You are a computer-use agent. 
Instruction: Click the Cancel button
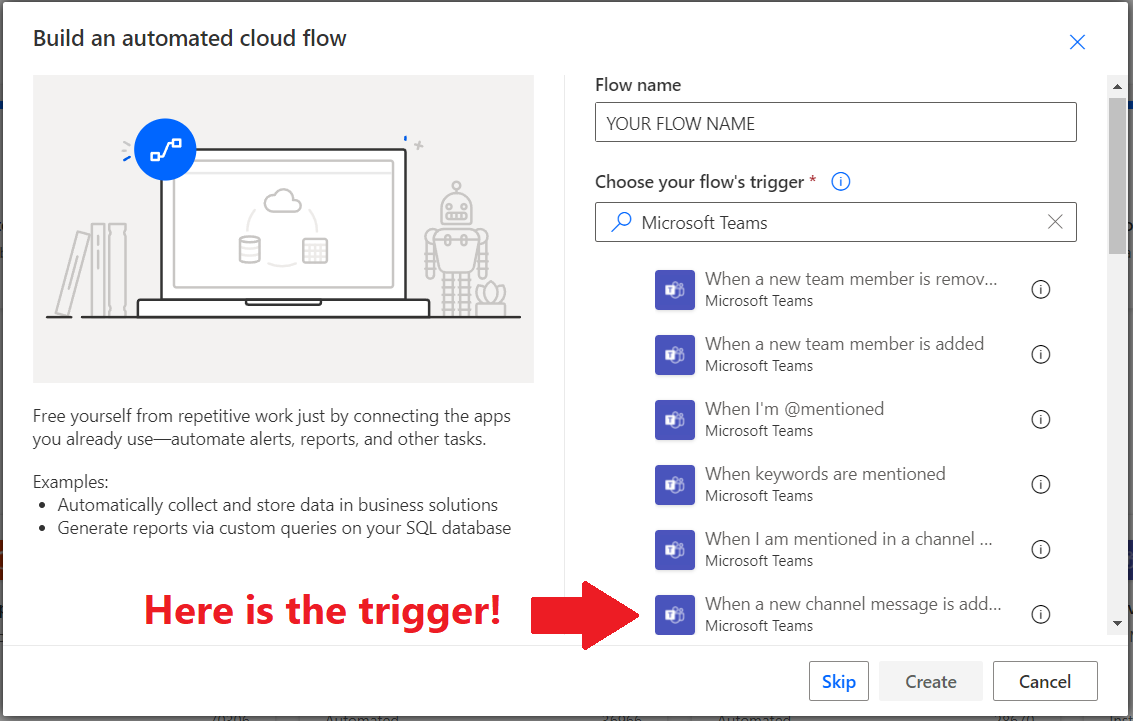(1045, 681)
